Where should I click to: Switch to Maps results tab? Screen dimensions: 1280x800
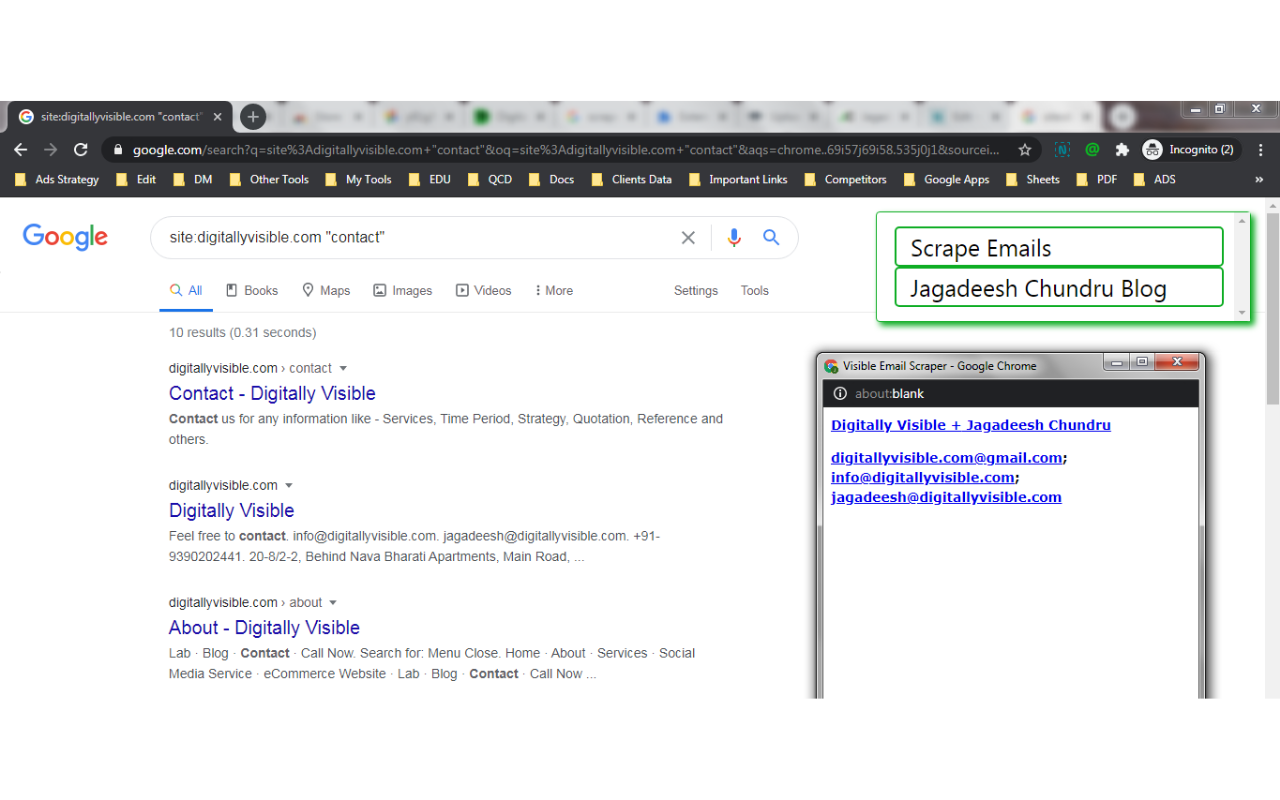[x=326, y=291]
